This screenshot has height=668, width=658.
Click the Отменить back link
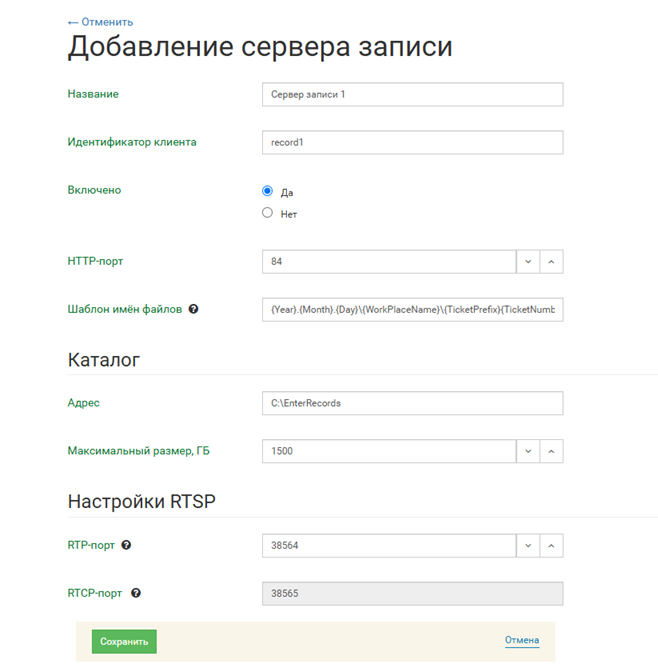(x=101, y=22)
